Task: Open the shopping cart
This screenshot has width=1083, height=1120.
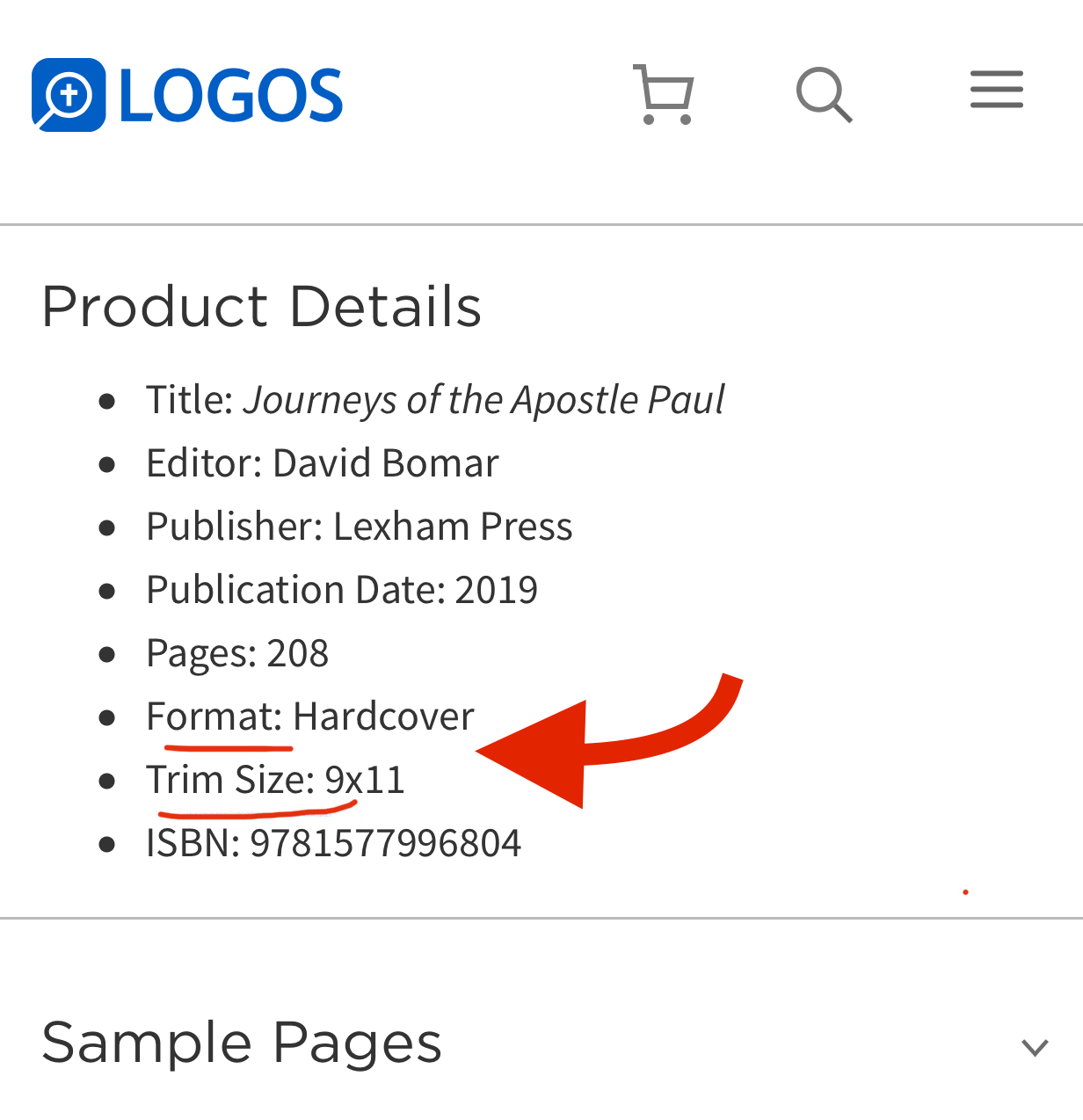Action: (664, 93)
